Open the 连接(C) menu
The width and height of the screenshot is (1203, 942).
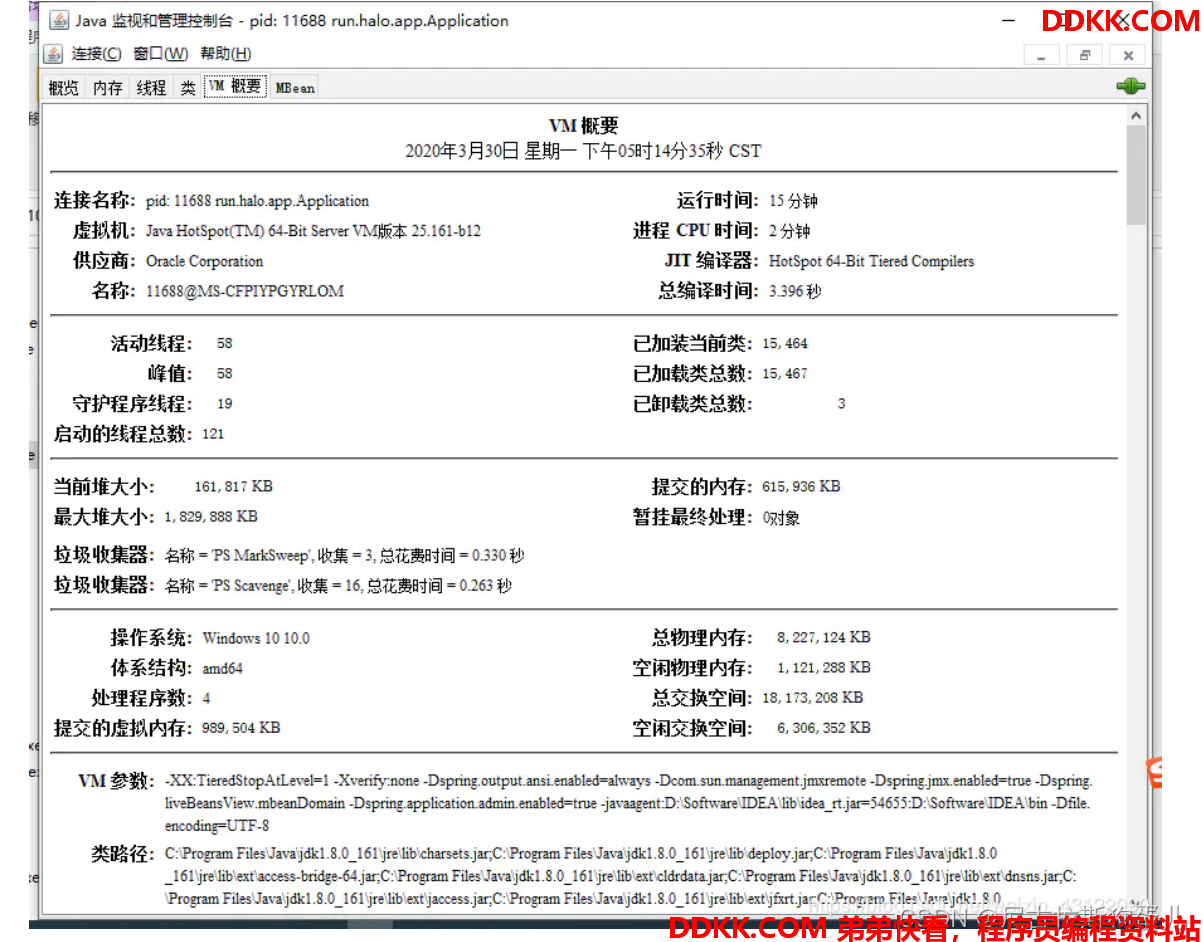(97, 54)
